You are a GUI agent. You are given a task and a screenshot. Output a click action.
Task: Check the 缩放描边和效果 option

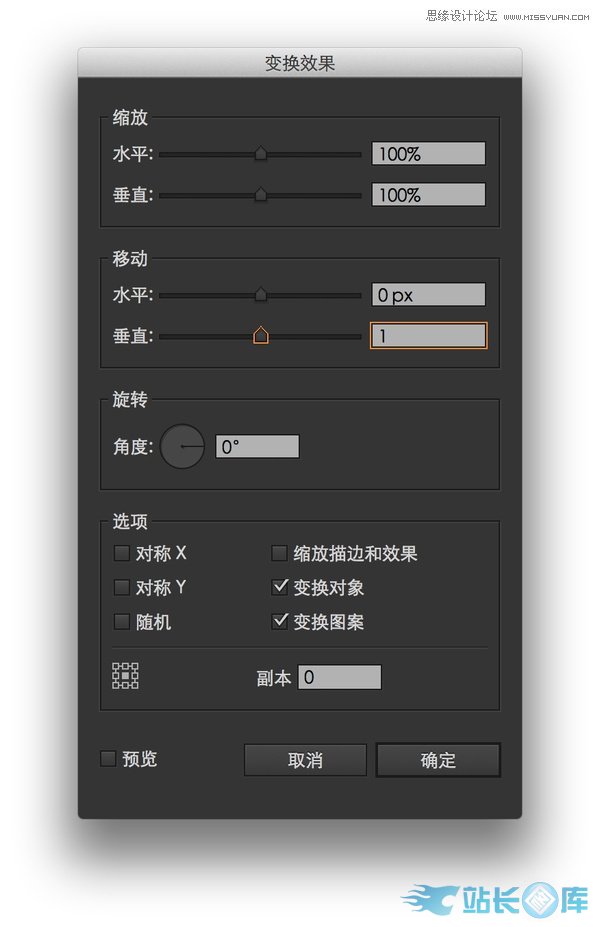tap(280, 553)
